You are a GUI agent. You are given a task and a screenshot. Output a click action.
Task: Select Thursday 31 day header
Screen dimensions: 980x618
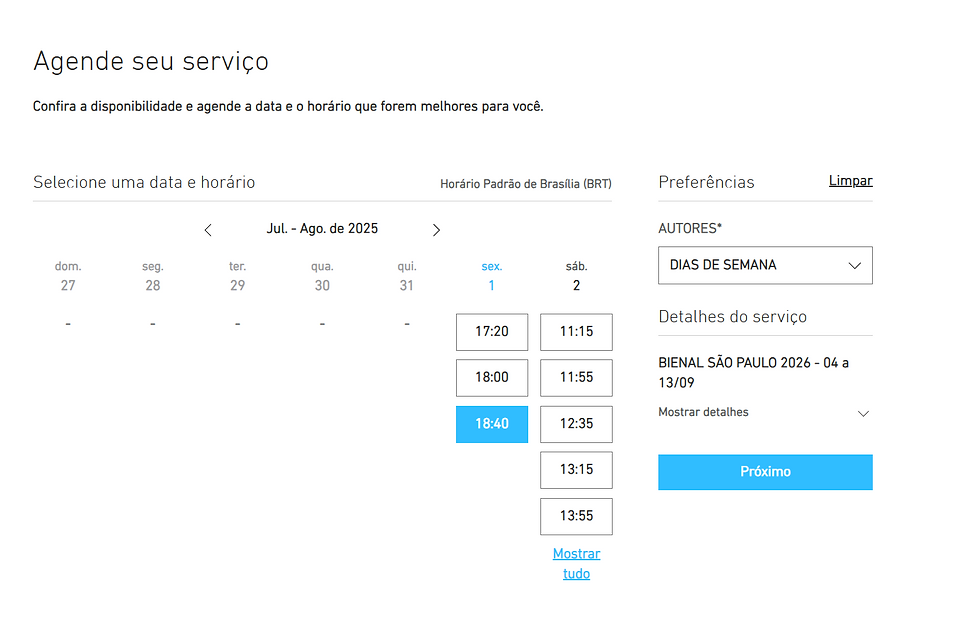[x=407, y=276]
